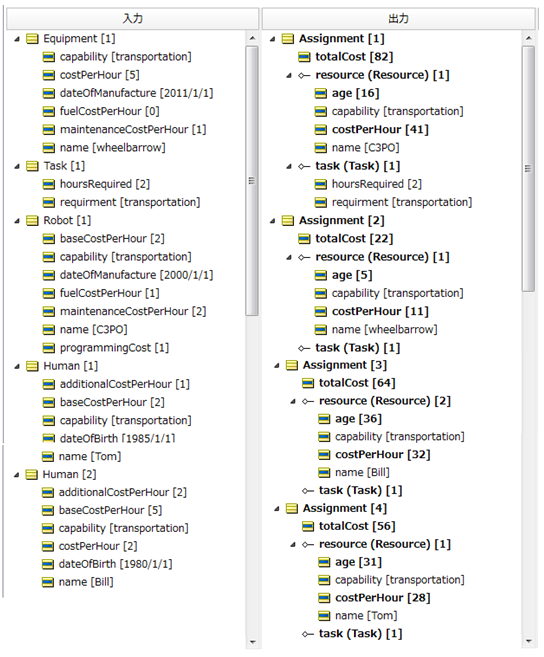Image resolution: width=544 pixels, height=657 pixels.
Task: Collapse the Human [2] node
Action: pyautogui.click(x=17, y=475)
